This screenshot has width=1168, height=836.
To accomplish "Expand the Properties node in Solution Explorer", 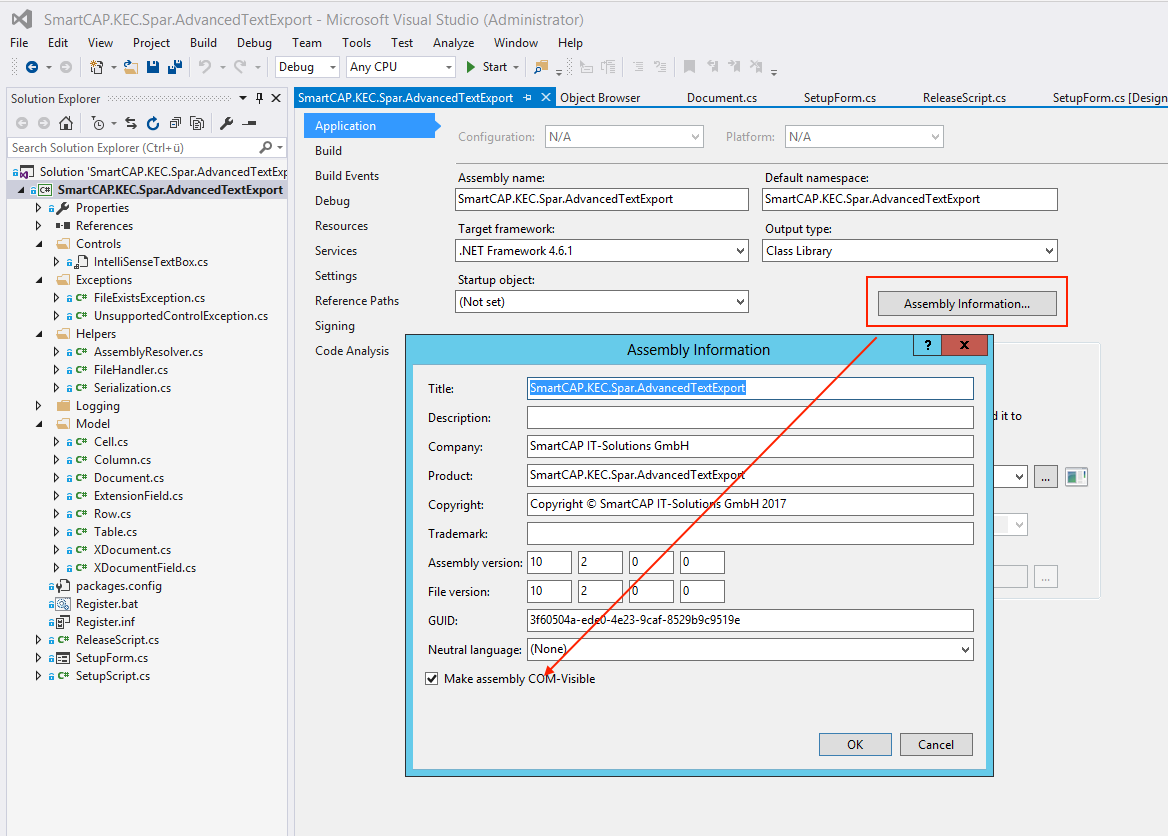I will pos(39,208).
